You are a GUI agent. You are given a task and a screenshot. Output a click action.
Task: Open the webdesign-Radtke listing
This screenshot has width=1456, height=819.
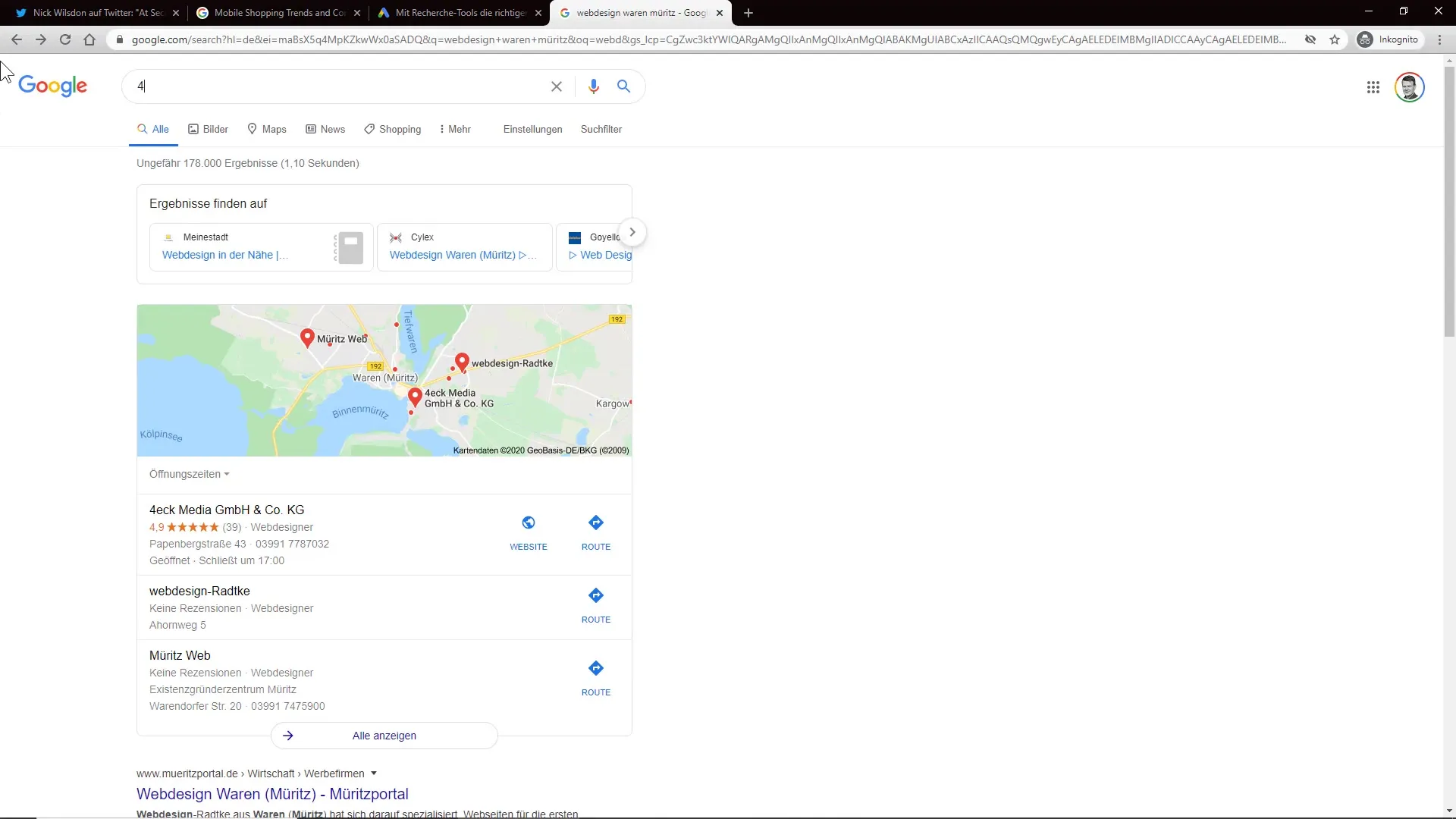click(x=199, y=591)
